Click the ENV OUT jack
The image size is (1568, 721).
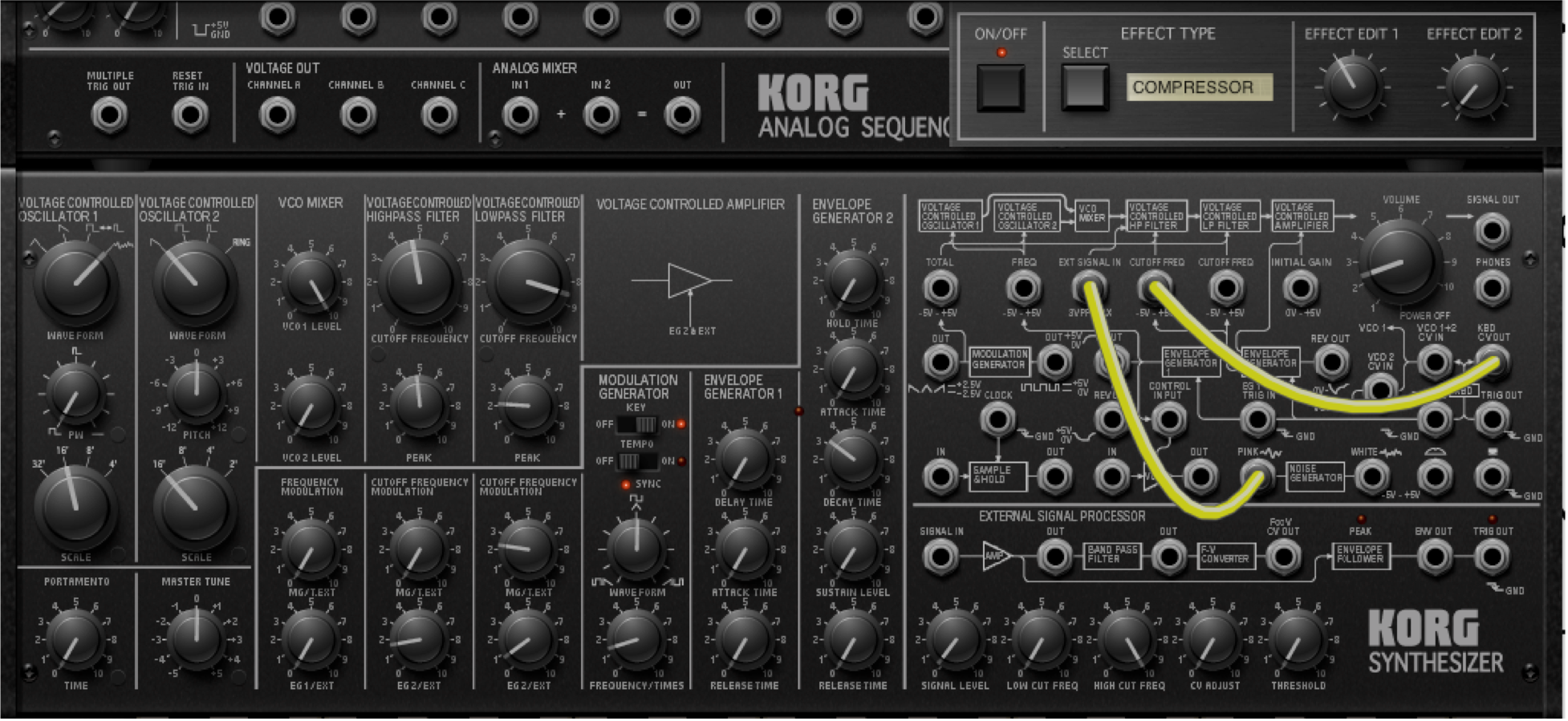(1434, 557)
